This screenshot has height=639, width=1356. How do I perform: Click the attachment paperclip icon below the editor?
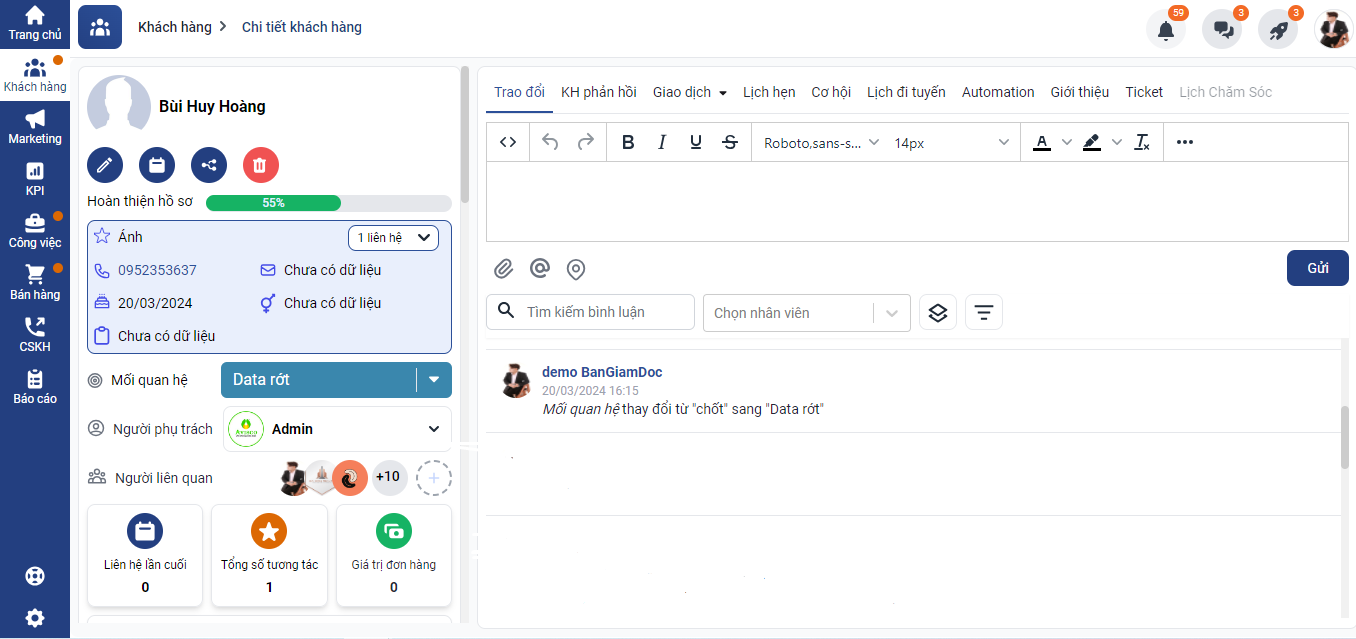coord(503,268)
